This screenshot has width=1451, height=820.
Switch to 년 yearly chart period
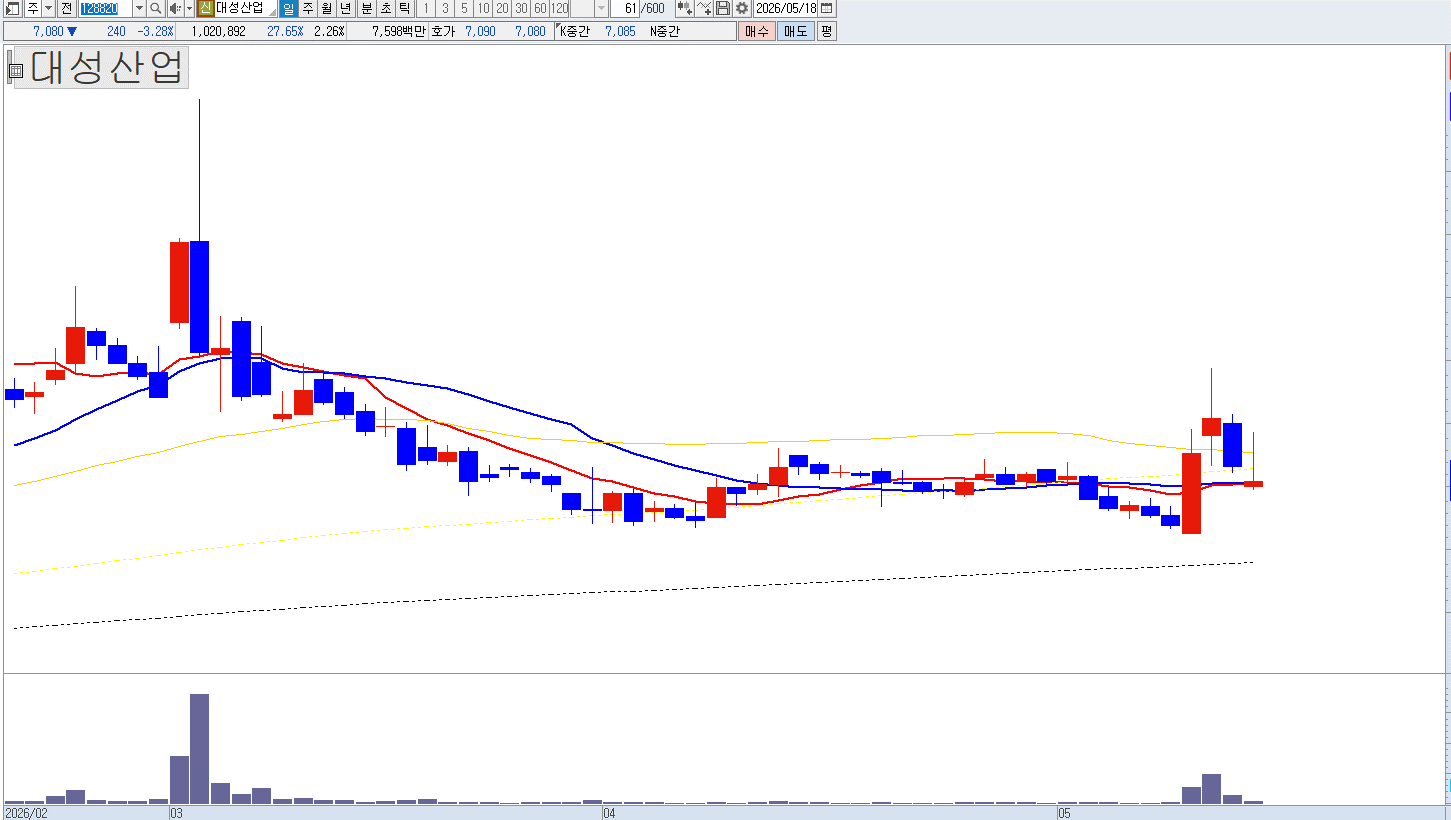pyautogui.click(x=346, y=8)
